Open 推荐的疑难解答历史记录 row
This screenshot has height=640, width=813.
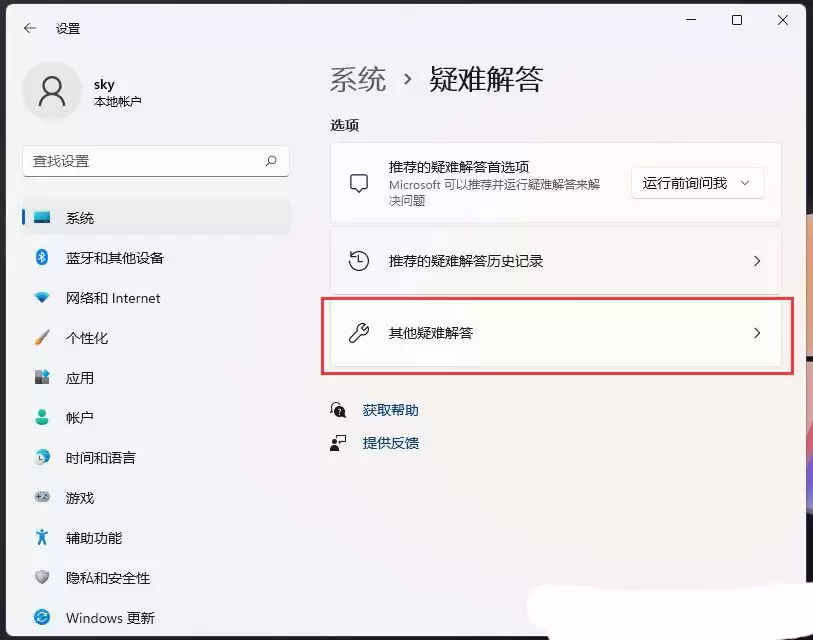pos(556,260)
